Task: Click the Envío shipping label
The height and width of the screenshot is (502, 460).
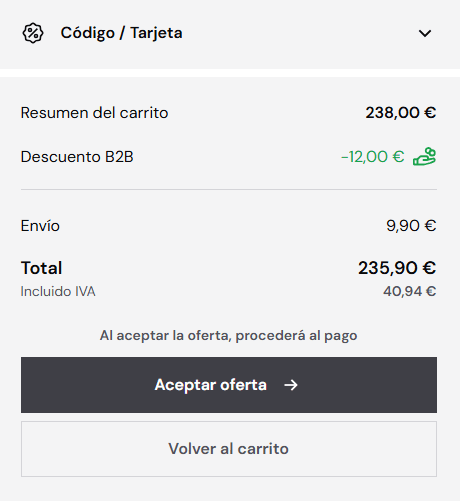Action: point(40,226)
